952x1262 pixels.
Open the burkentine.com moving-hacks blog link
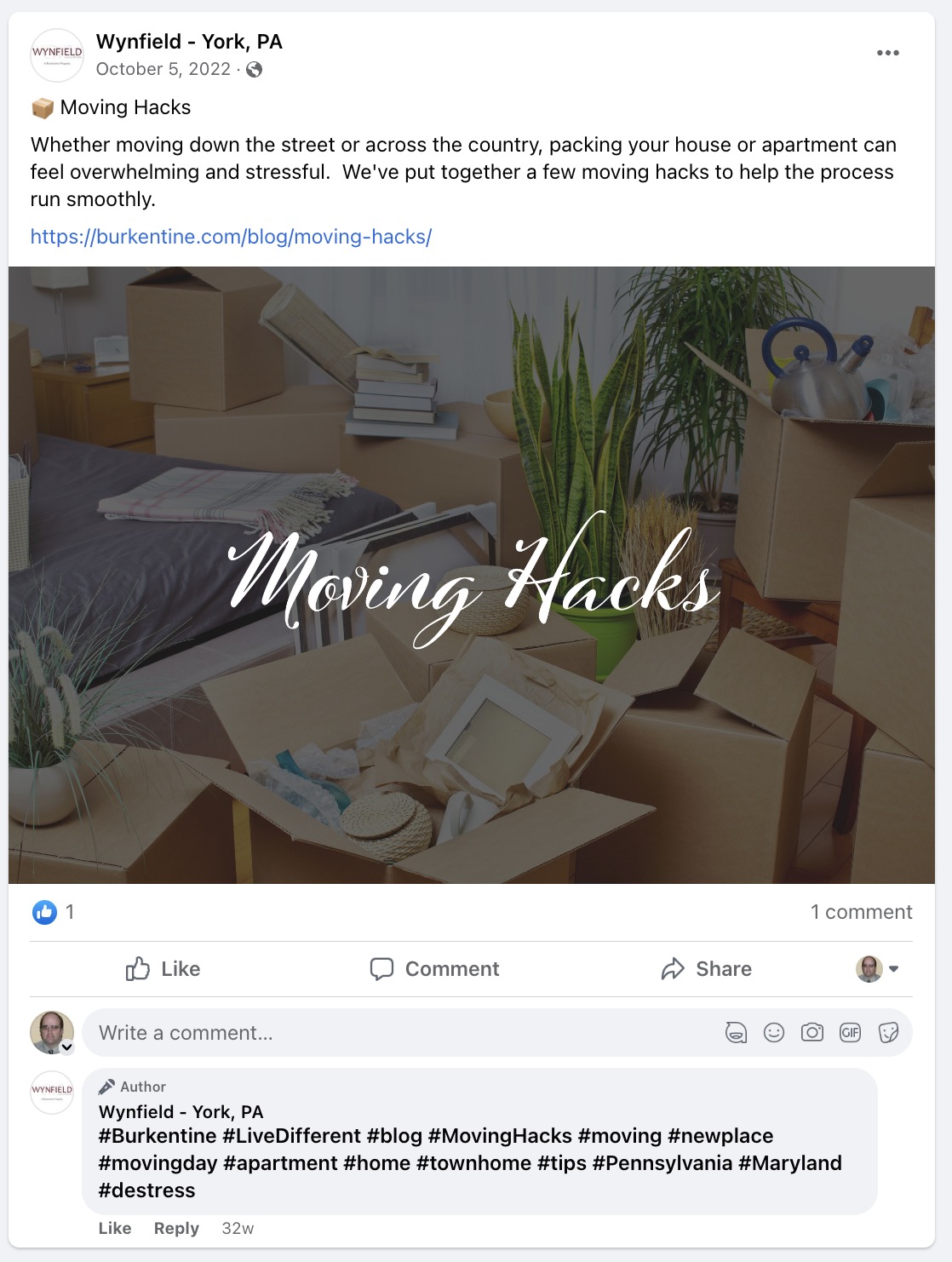click(232, 237)
